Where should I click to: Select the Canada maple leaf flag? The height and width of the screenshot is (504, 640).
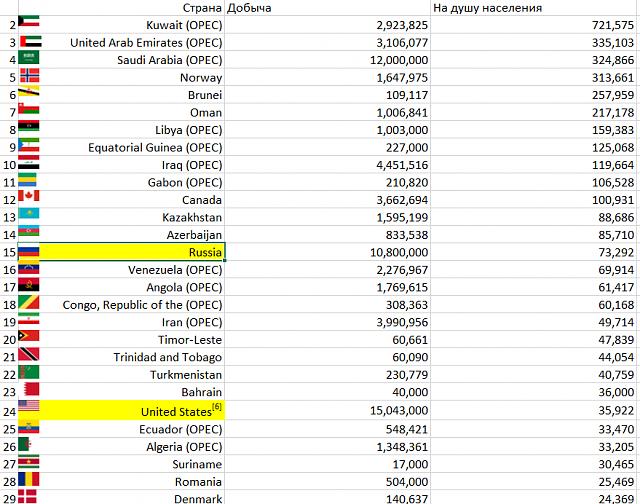29,195
